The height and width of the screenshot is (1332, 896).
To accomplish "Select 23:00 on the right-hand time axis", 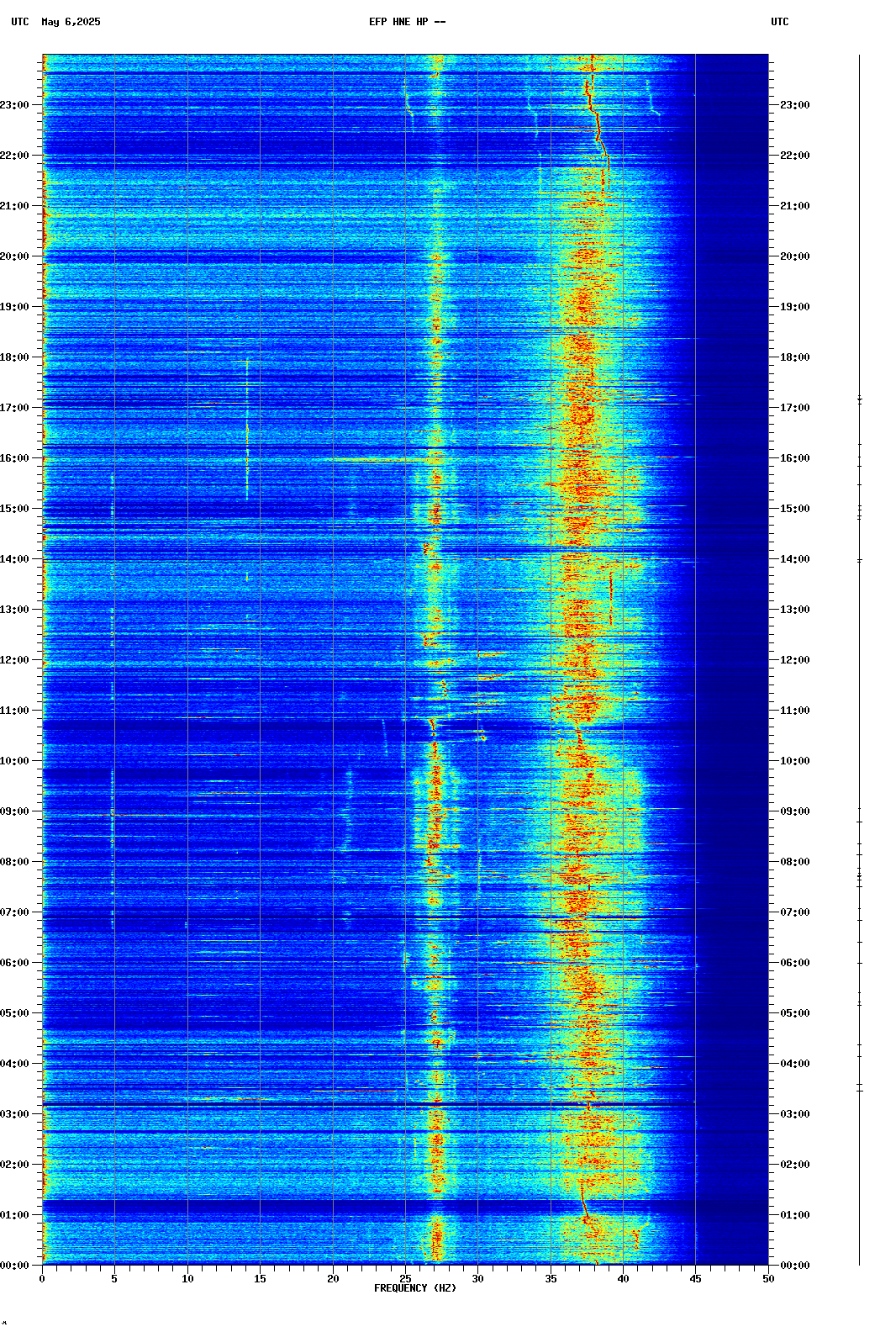I will tap(795, 105).
